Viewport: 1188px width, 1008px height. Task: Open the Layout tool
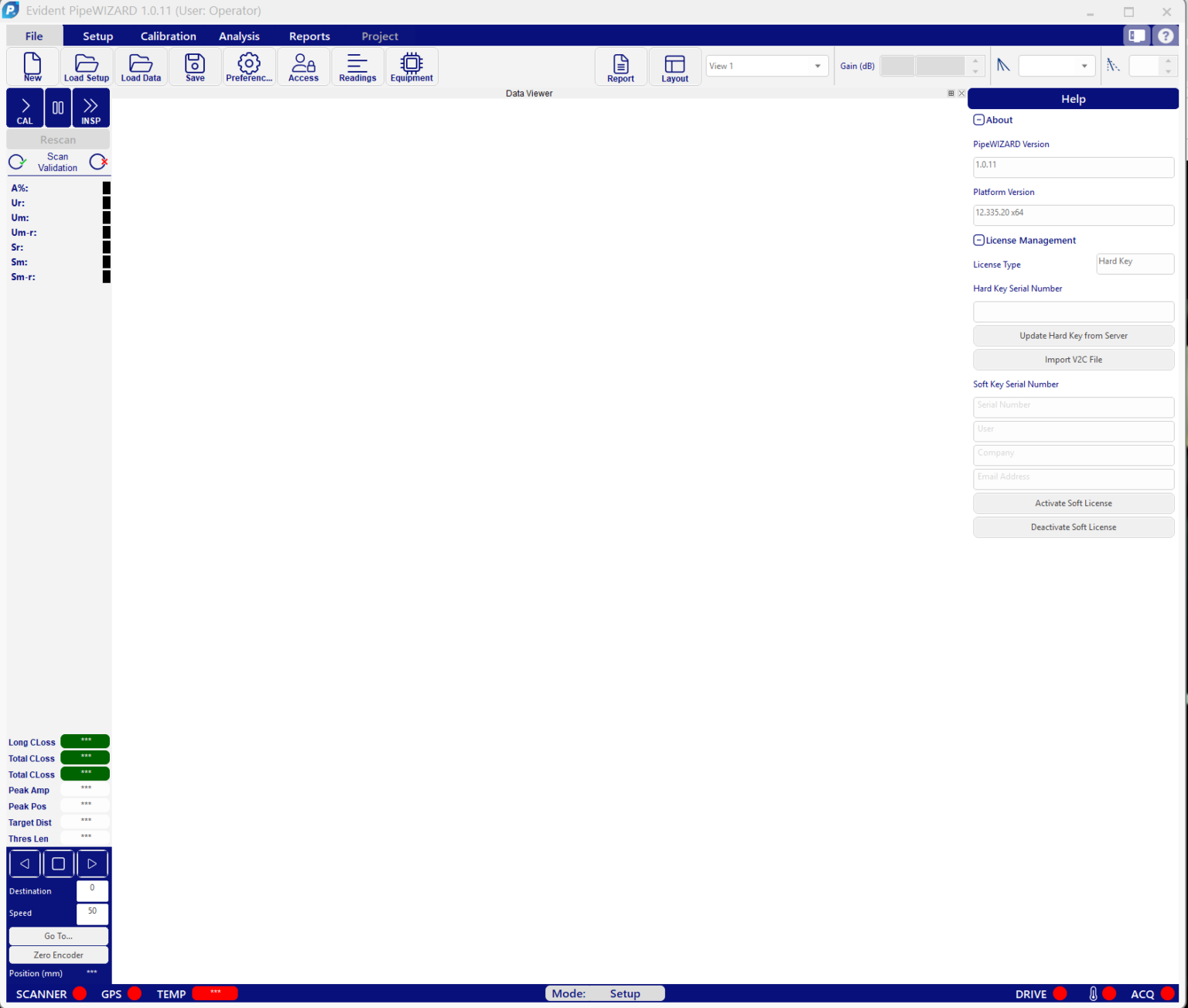coord(675,67)
